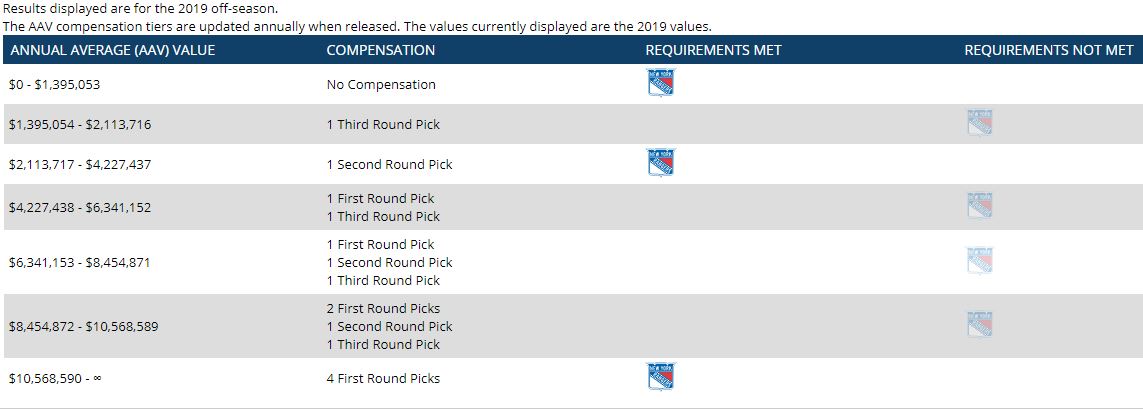Click the 4 First Round Picks cell
This screenshot has height=409, width=1143.
[383, 379]
